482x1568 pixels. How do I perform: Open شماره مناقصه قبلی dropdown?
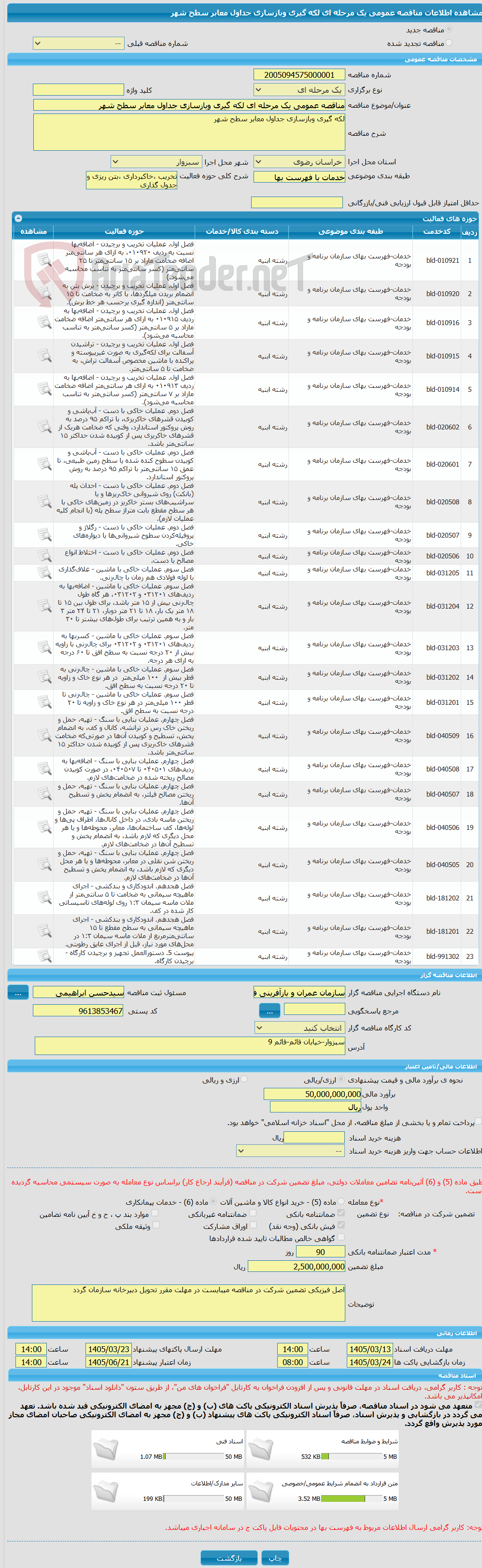click(x=79, y=43)
